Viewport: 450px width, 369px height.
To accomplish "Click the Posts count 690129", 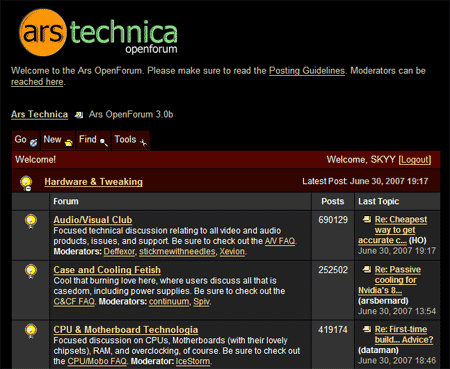I will pyautogui.click(x=333, y=220).
